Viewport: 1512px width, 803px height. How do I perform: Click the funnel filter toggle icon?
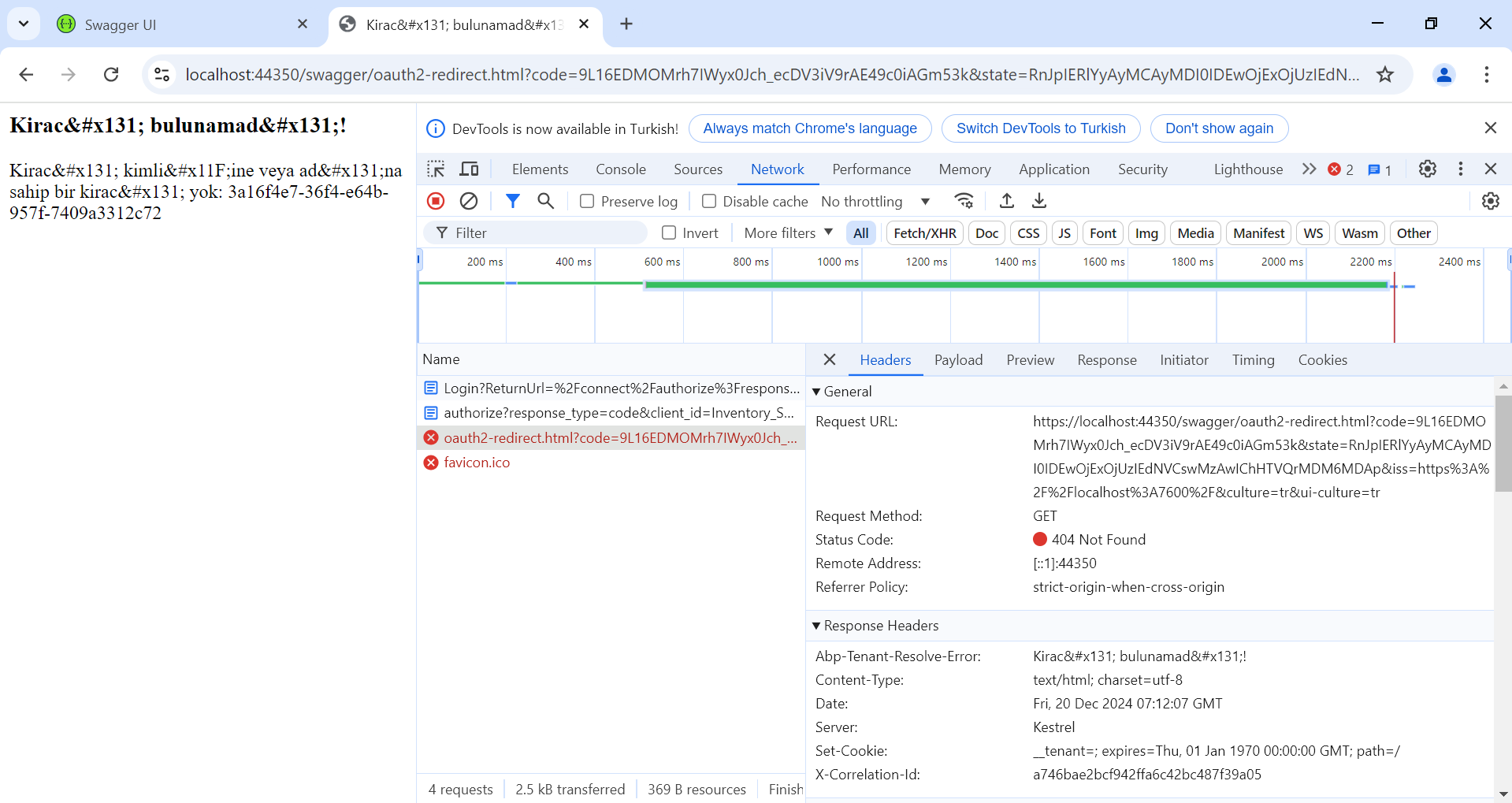(x=513, y=201)
